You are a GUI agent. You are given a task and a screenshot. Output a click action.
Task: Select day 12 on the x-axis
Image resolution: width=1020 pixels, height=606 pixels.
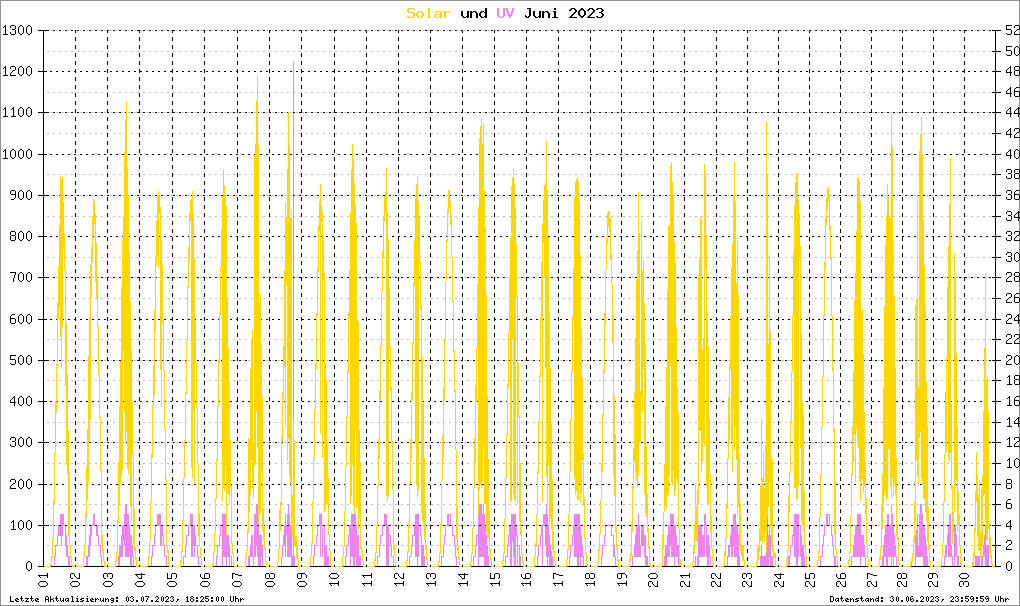click(397, 580)
